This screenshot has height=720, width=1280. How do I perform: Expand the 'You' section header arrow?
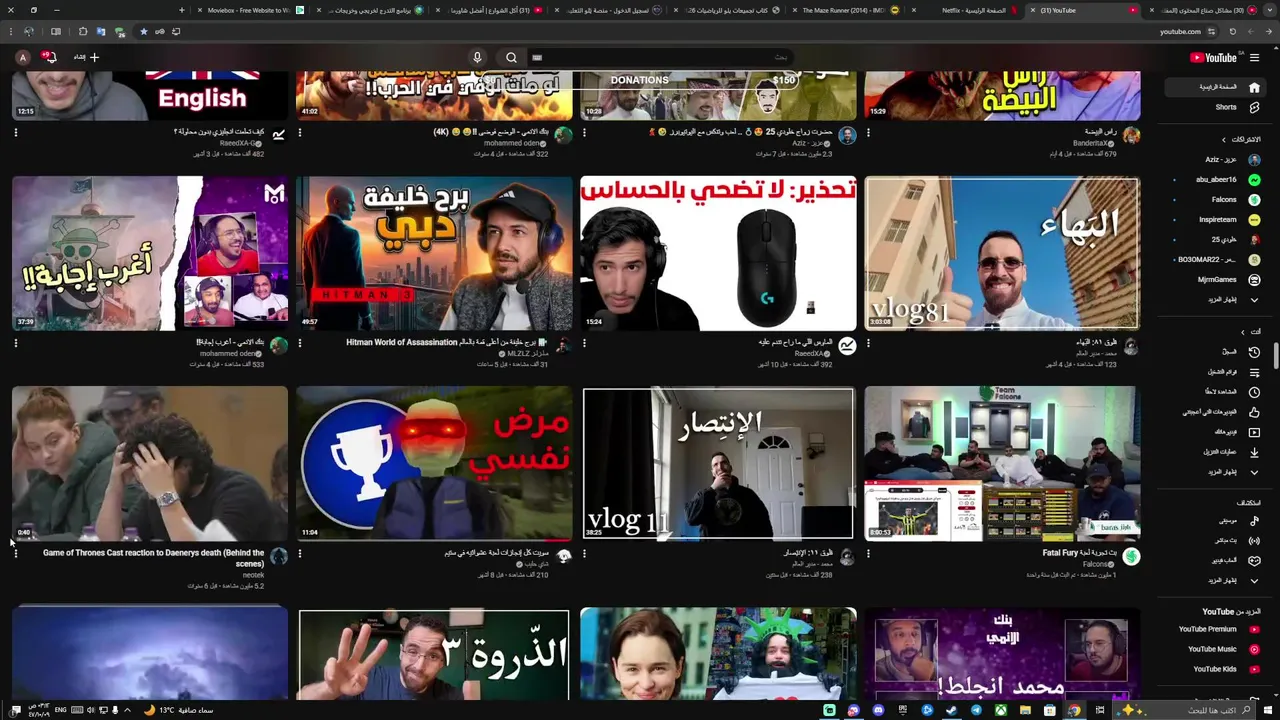click(x=1243, y=332)
